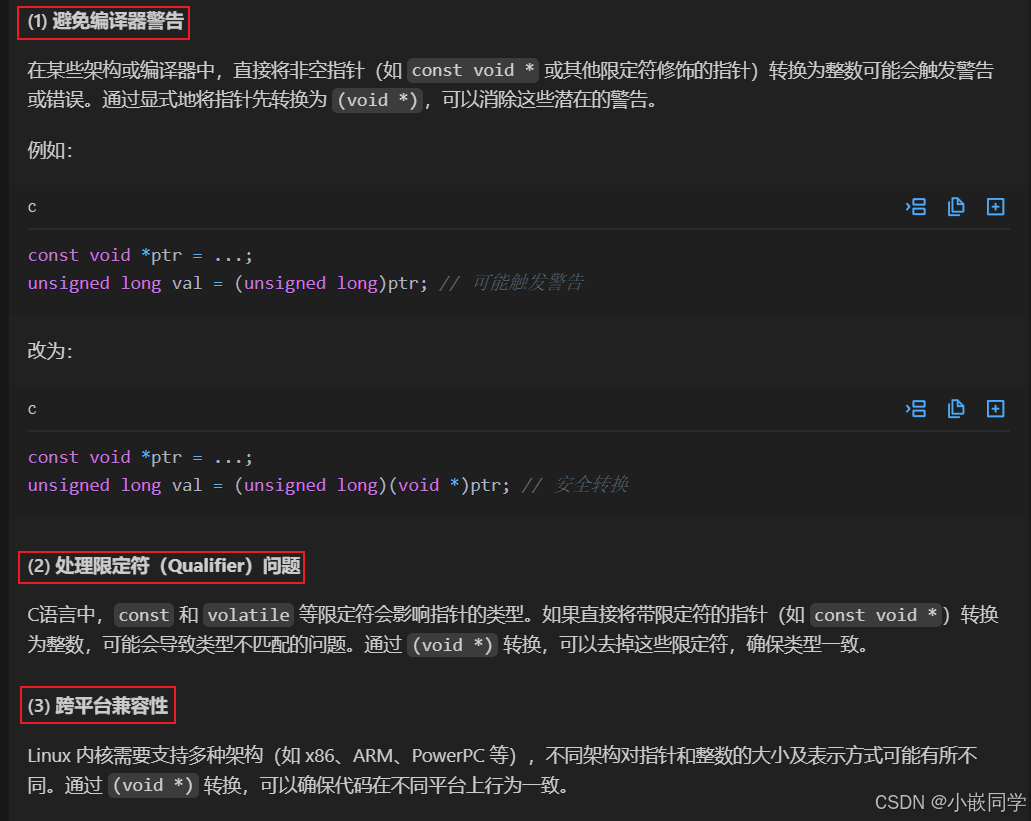
Task: Click the inline code "const void *" in the first paragraph
Action: tap(472, 70)
